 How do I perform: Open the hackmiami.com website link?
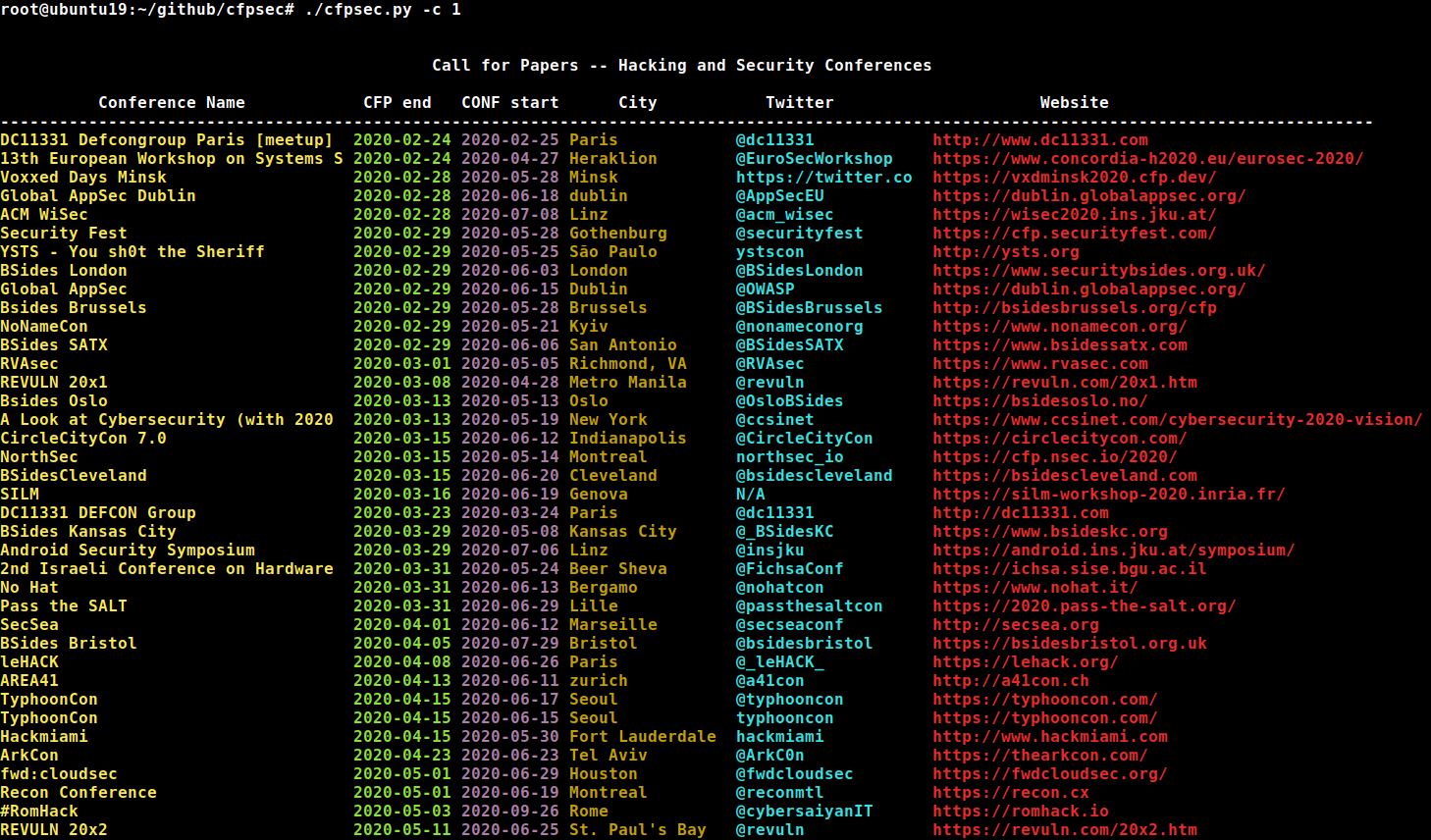(x=1050, y=736)
